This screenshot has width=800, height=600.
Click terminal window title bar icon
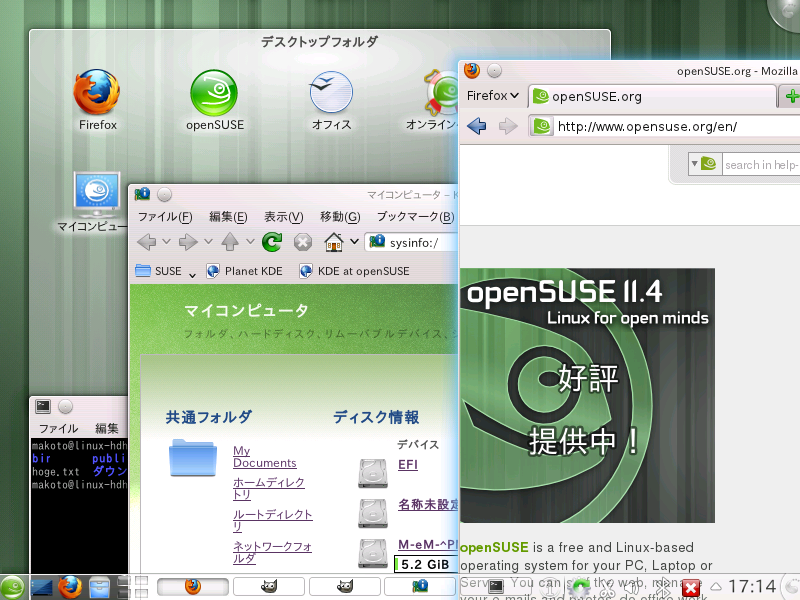point(43,406)
